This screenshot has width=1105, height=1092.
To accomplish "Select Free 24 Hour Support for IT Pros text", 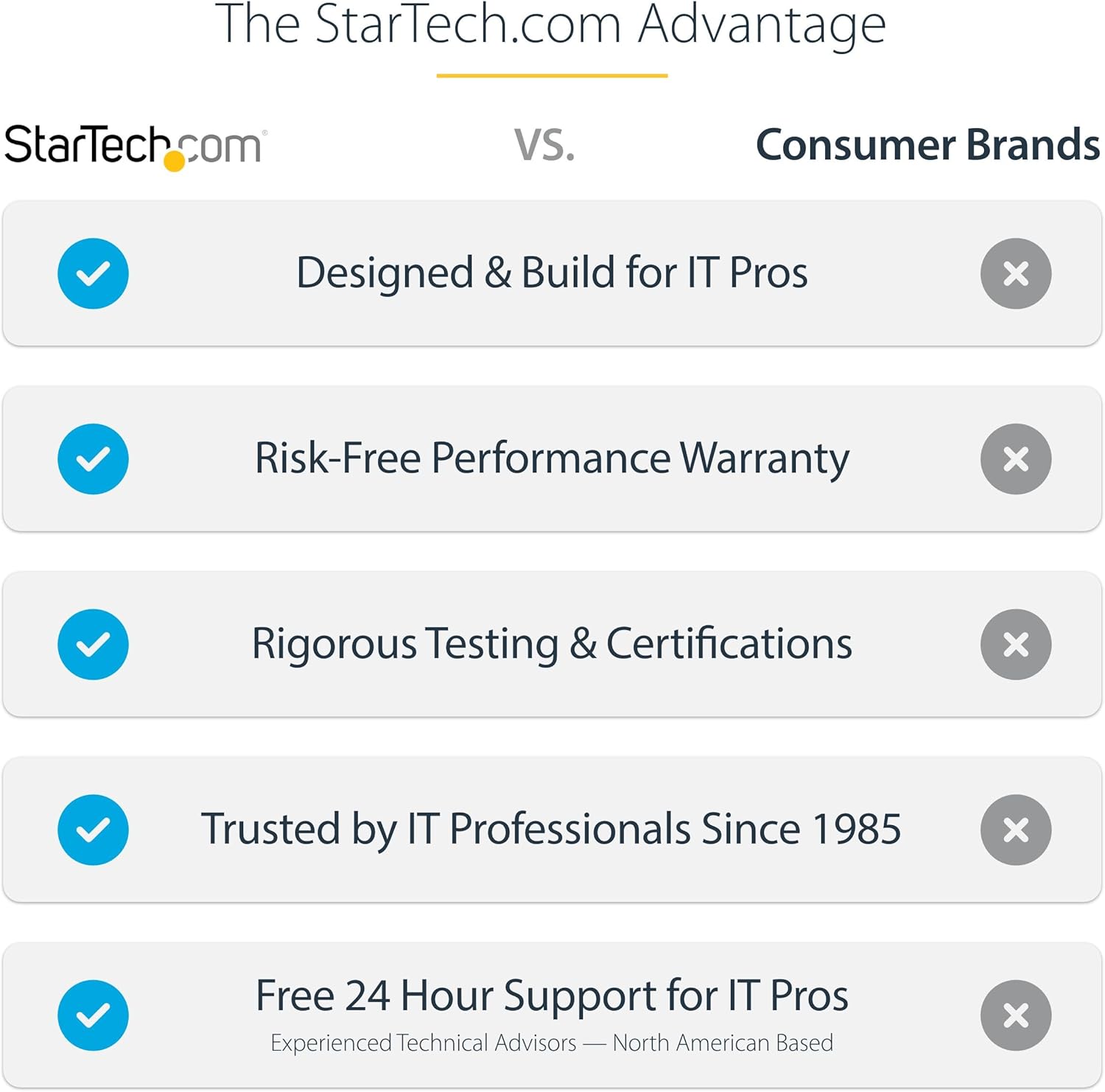I will (552, 995).
